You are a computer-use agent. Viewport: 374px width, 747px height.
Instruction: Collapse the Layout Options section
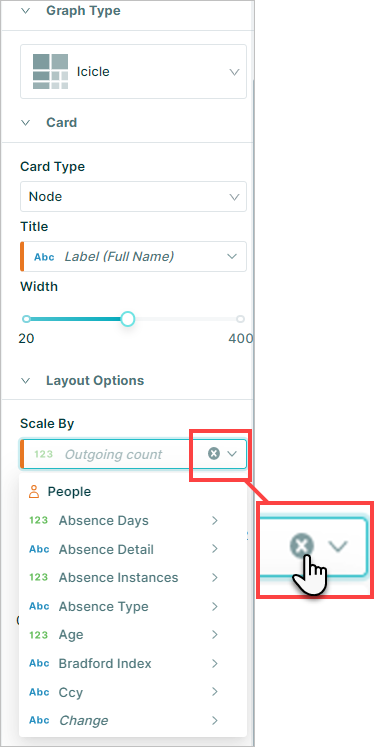tap(26, 381)
